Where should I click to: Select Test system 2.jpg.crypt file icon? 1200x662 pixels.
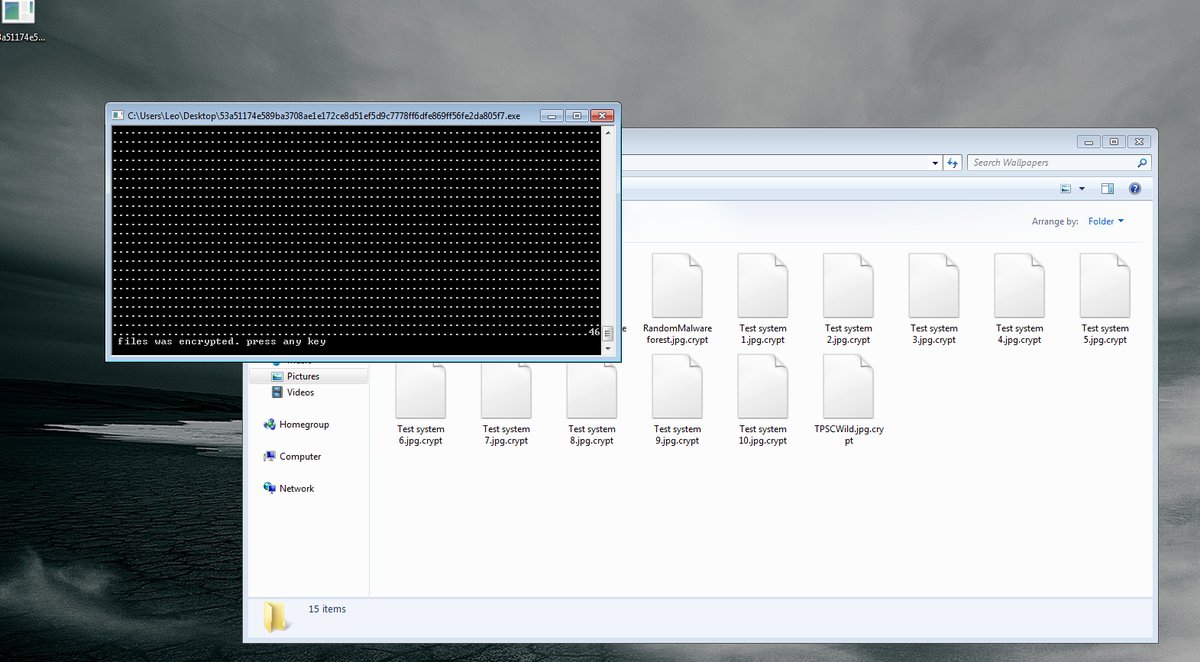pos(848,285)
